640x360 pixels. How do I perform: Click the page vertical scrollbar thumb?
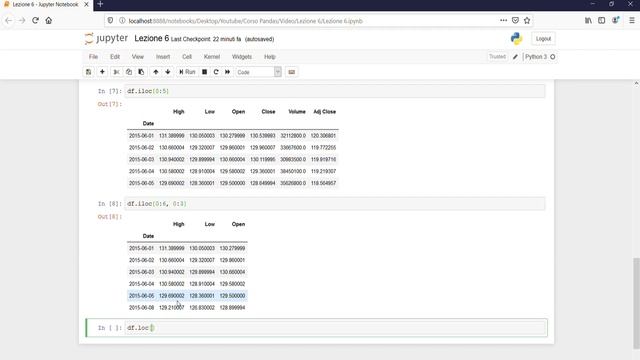(636, 304)
